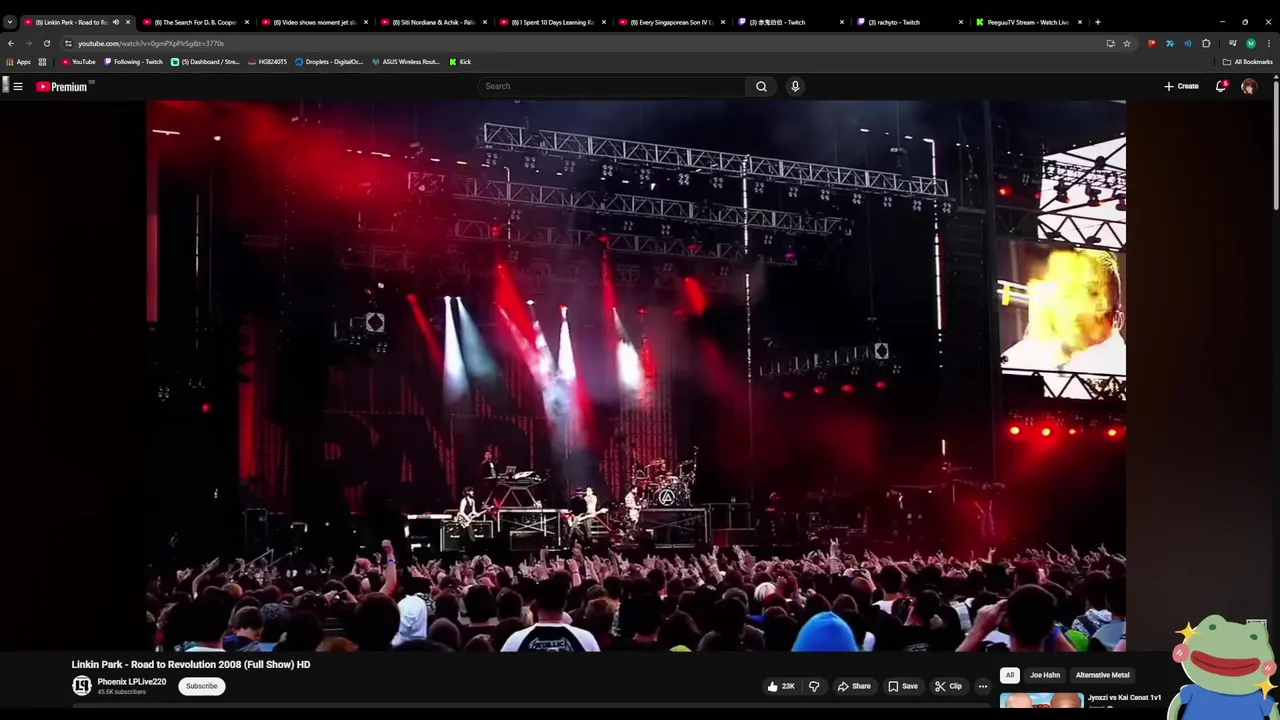The image size is (1280, 720).
Task: Switch to Video shows moment jet tab
Action: [x=314, y=22]
